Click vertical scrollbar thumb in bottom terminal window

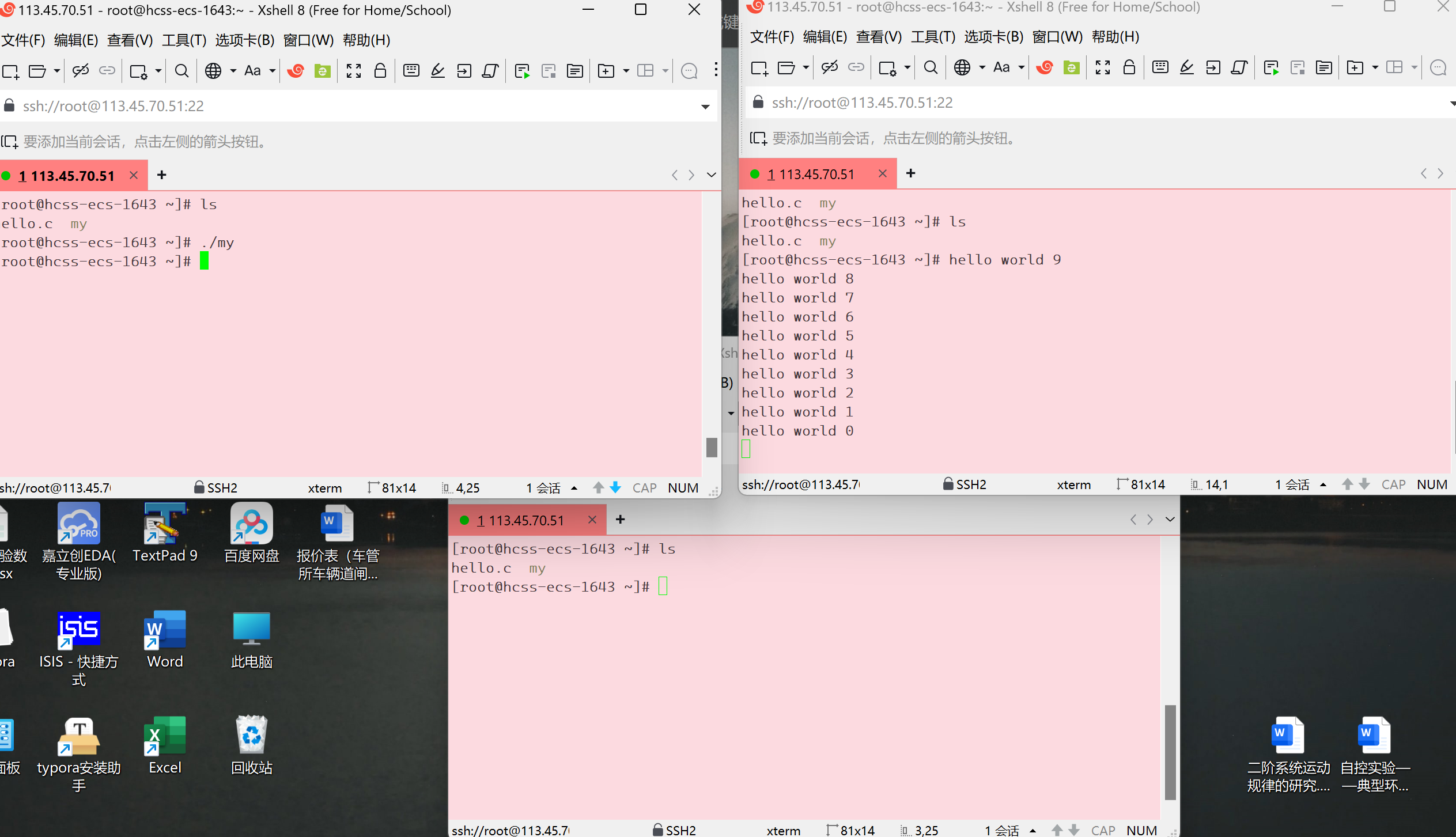(x=1170, y=752)
